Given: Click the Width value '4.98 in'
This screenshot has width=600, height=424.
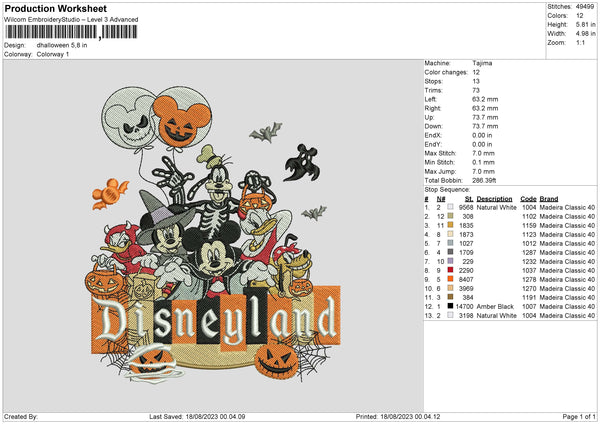Looking at the screenshot, I should pos(585,34).
